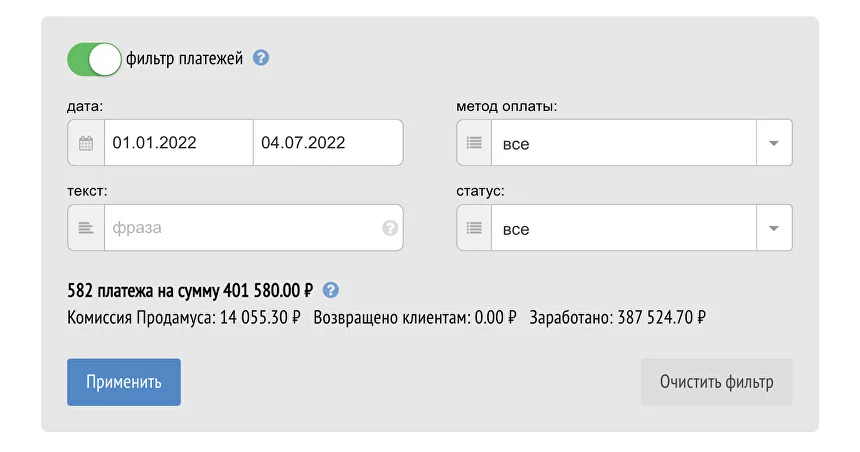The image size is (860, 452).
Task: Open the статус combo box showing все
Action: pyautogui.click(x=624, y=228)
